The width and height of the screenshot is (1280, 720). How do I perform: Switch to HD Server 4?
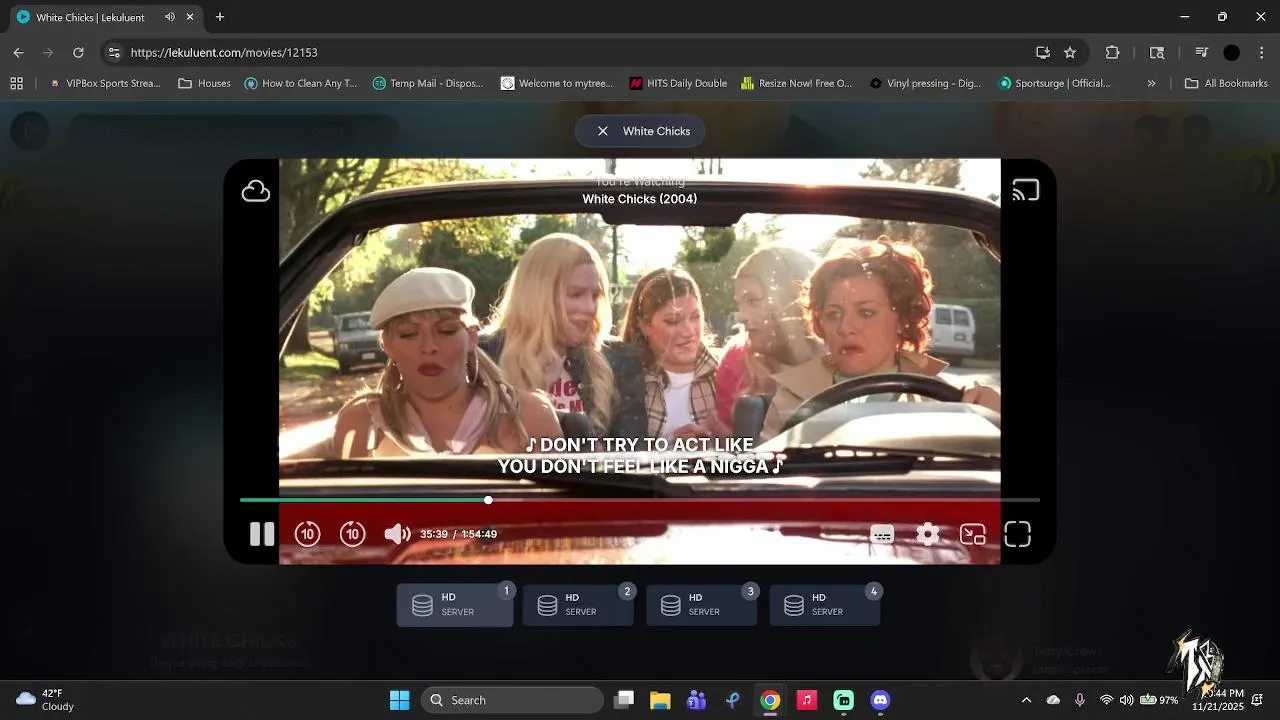click(825, 605)
